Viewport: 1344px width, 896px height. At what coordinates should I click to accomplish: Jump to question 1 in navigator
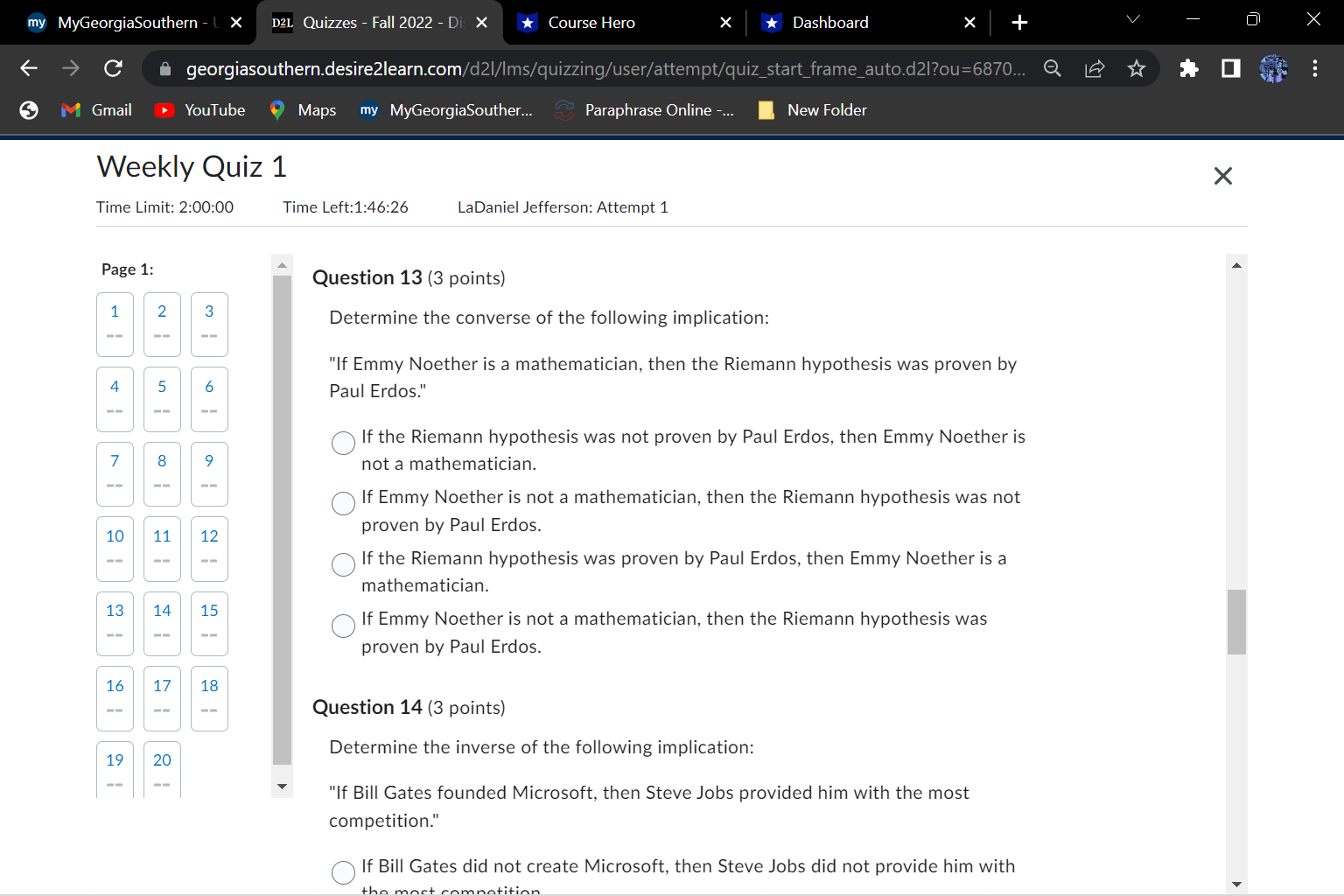[x=115, y=325]
